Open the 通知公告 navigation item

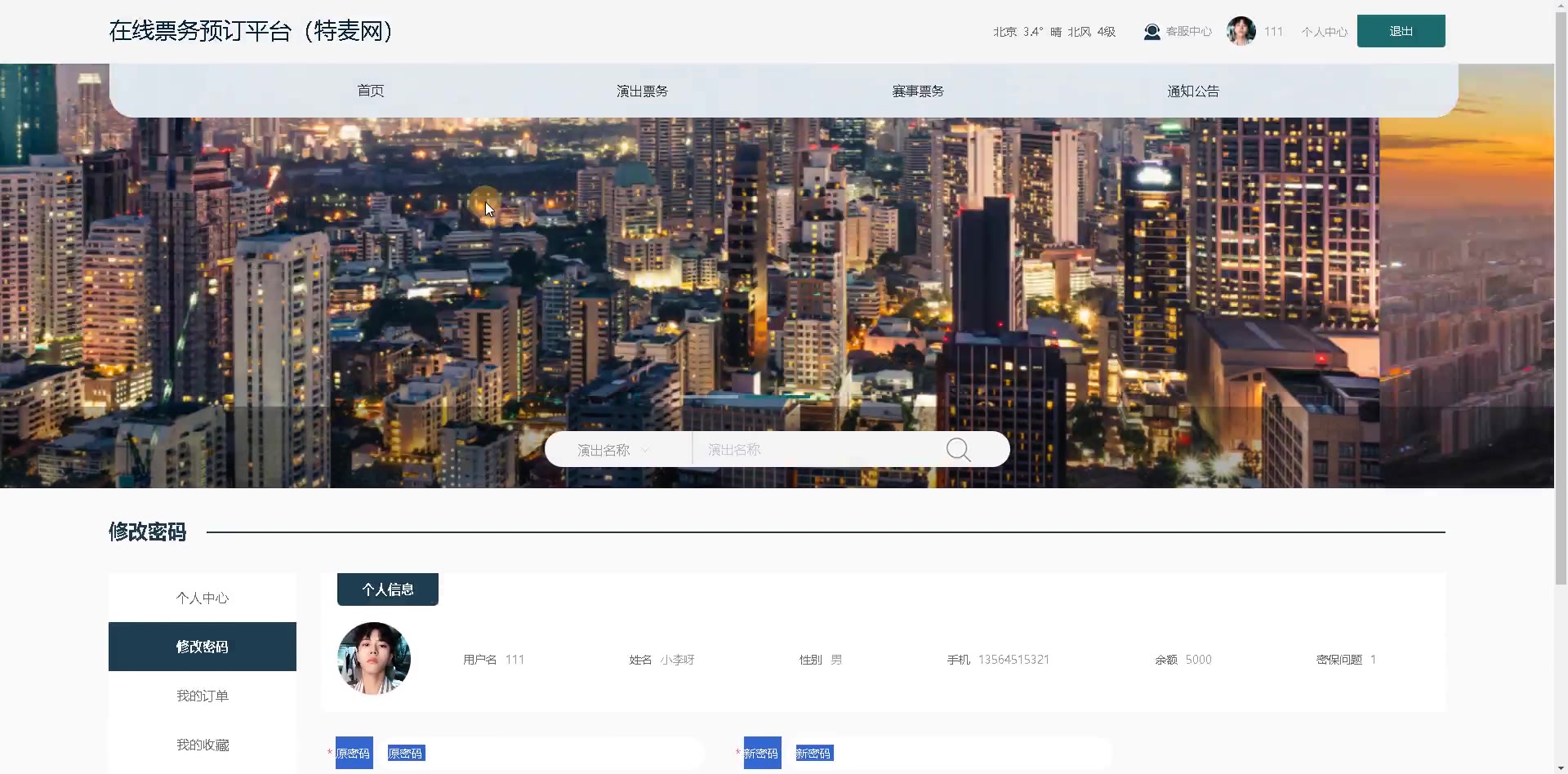pyautogui.click(x=1193, y=91)
